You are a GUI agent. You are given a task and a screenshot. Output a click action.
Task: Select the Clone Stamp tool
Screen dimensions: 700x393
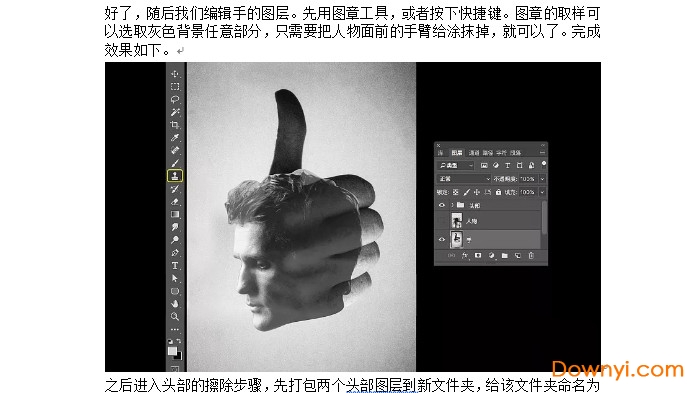tap(175, 176)
